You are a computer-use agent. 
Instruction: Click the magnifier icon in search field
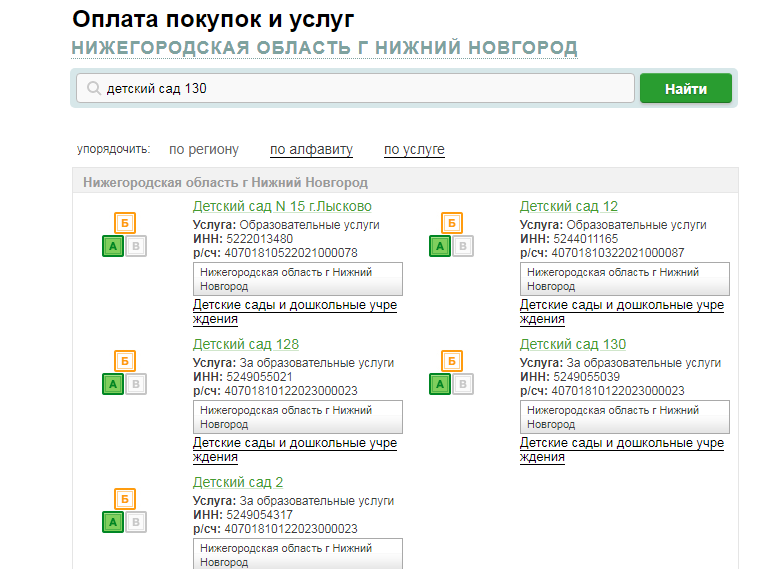tap(93, 88)
